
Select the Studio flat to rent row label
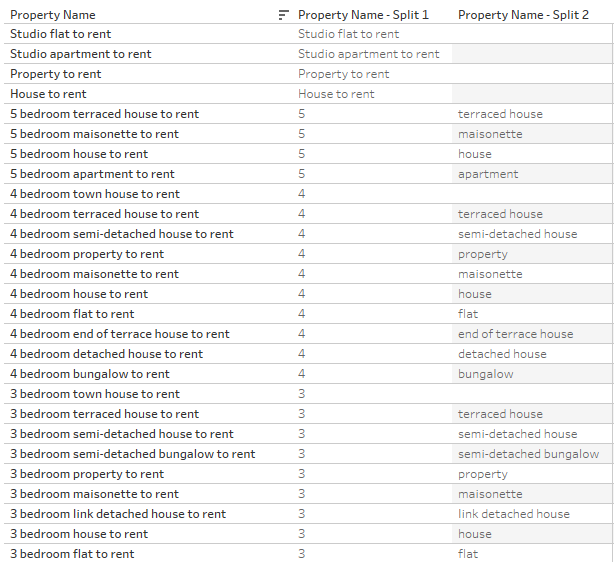pyautogui.click(x=61, y=34)
